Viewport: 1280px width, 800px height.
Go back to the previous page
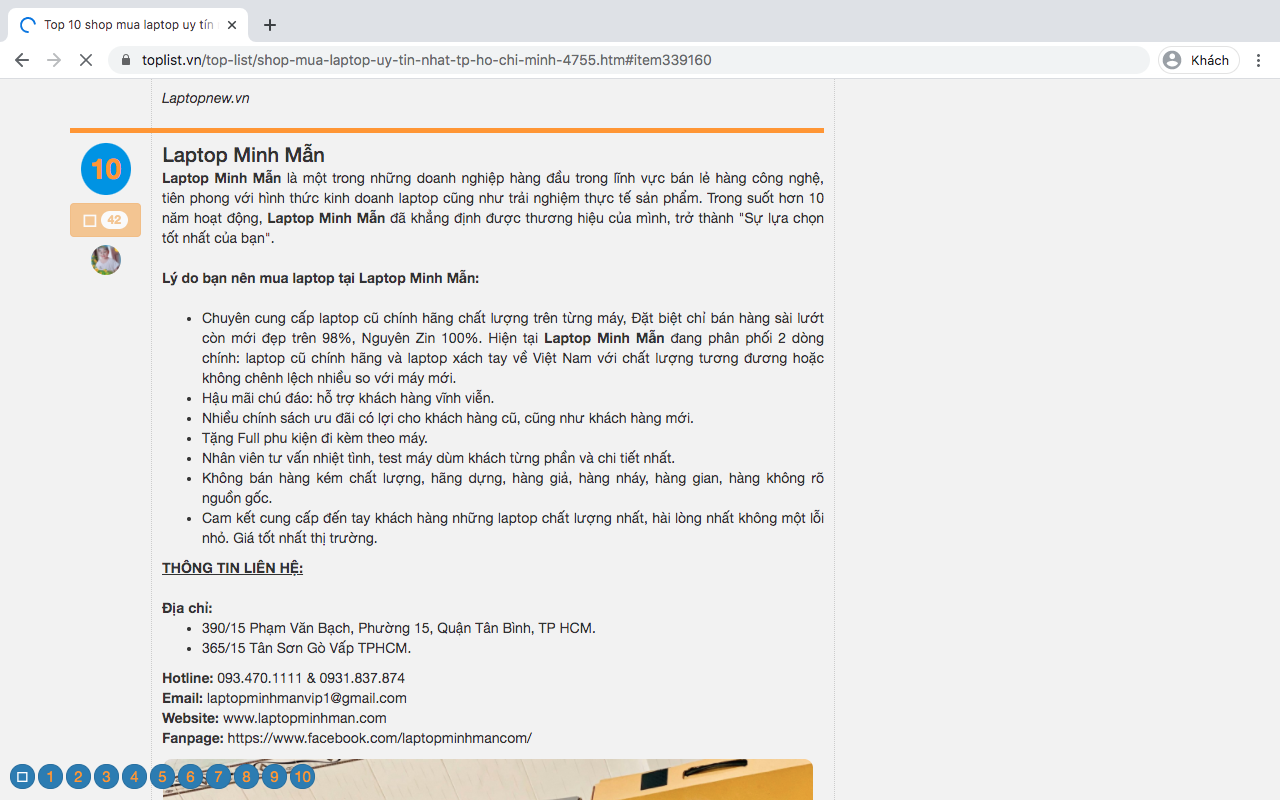[x=22, y=60]
